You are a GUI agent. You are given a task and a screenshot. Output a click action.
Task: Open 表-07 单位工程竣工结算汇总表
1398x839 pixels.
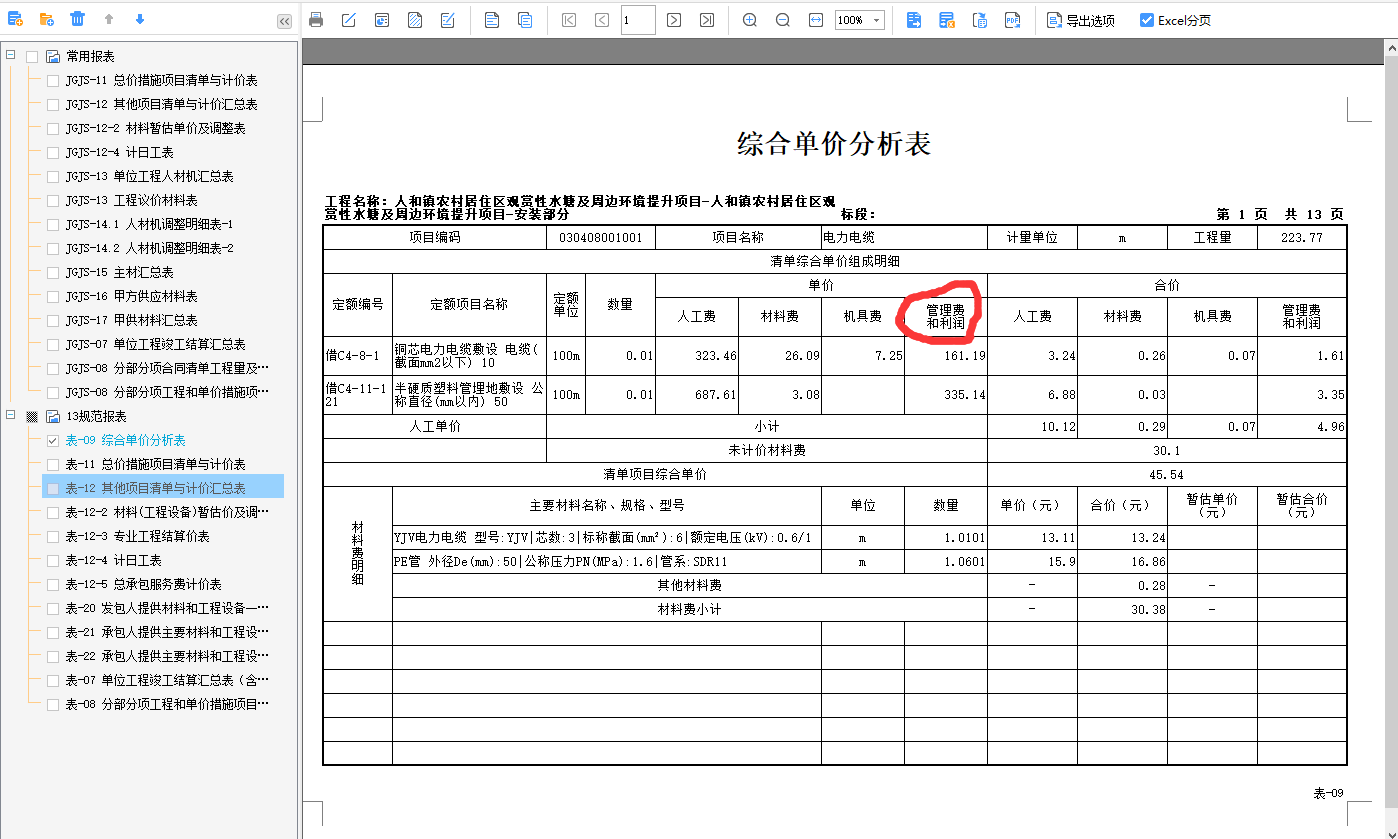click(x=167, y=680)
